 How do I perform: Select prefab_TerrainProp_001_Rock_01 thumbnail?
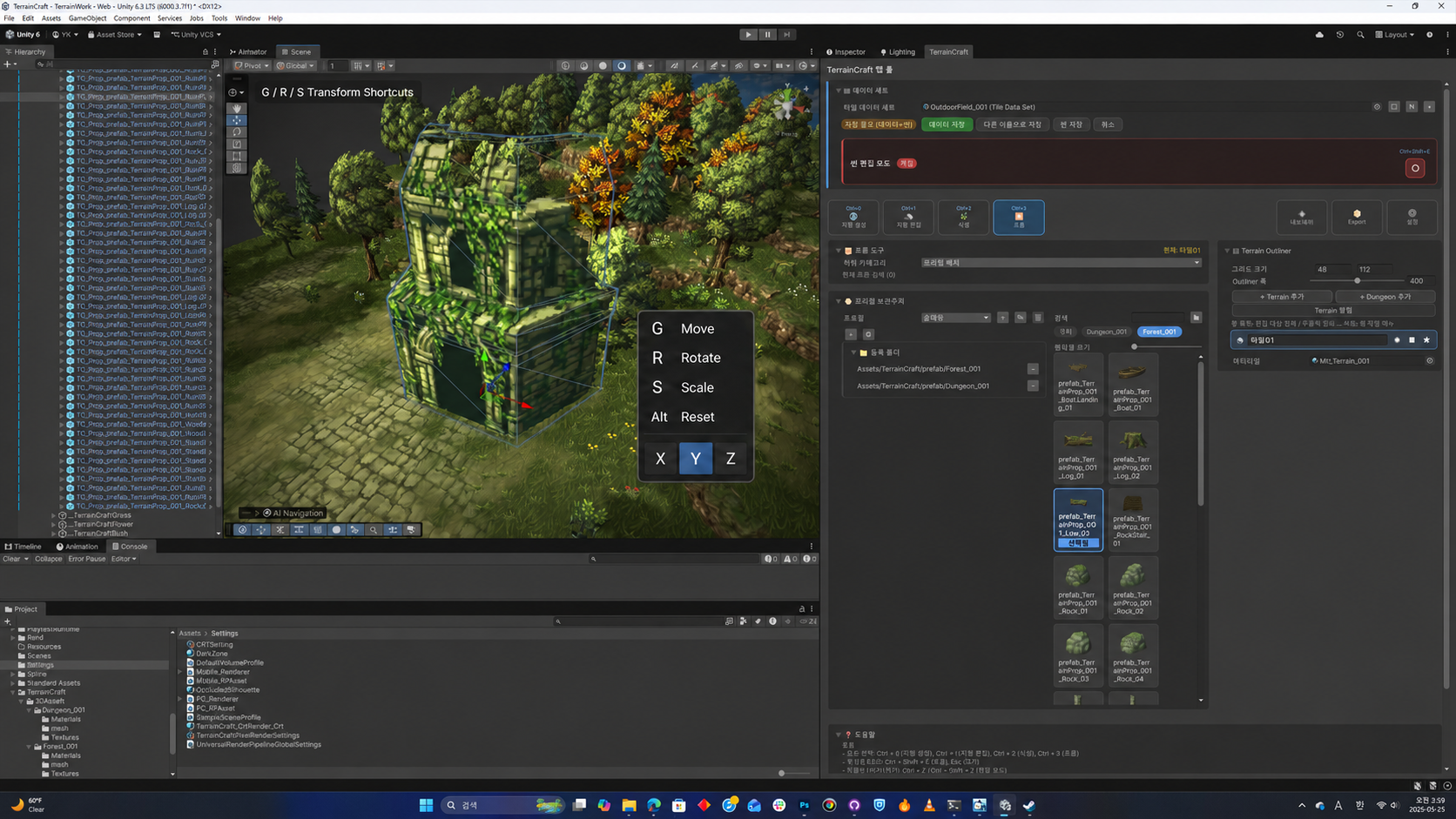click(1078, 587)
